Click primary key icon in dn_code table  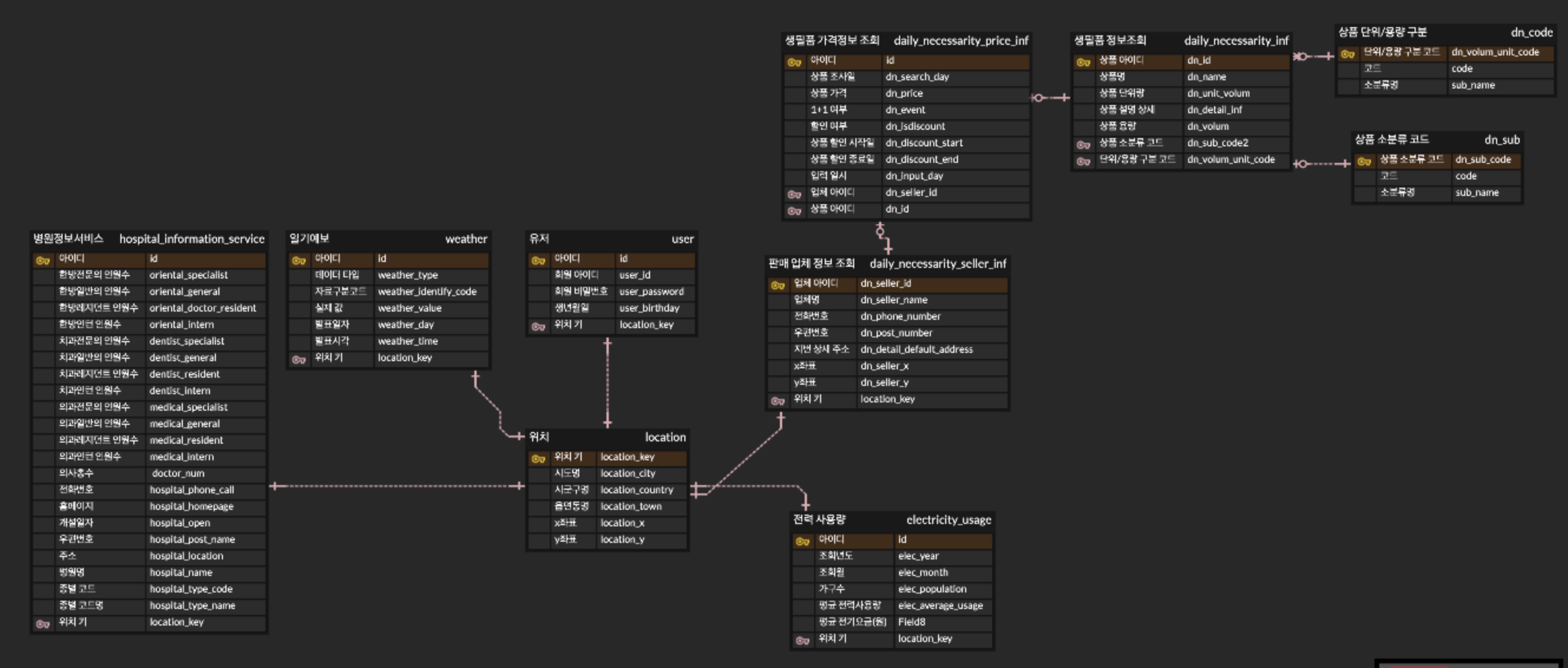click(x=1347, y=54)
